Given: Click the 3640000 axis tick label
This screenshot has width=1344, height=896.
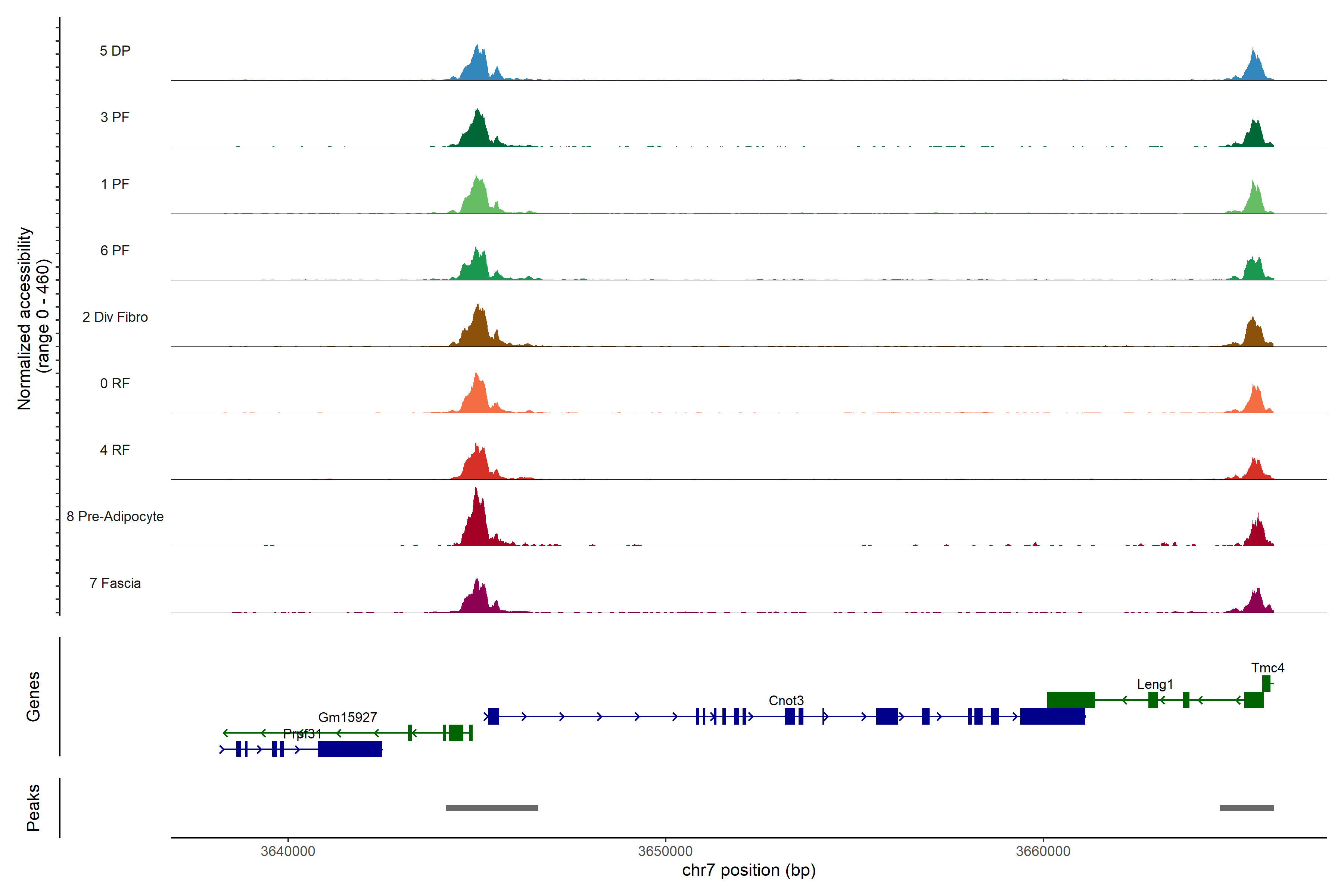Looking at the screenshot, I should pyautogui.click(x=287, y=851).
